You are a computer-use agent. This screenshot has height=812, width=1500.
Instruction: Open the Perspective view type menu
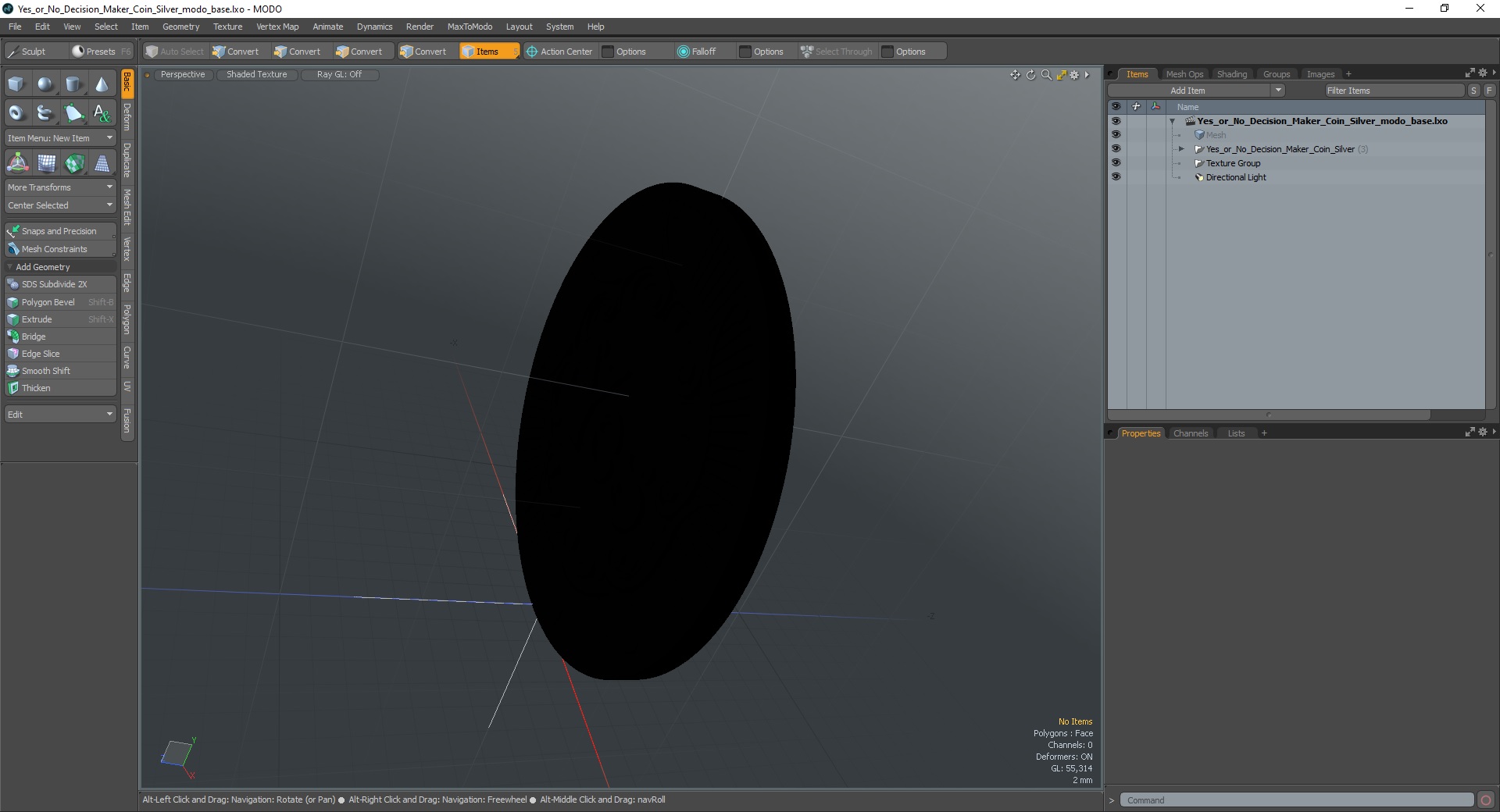(183, 75)
